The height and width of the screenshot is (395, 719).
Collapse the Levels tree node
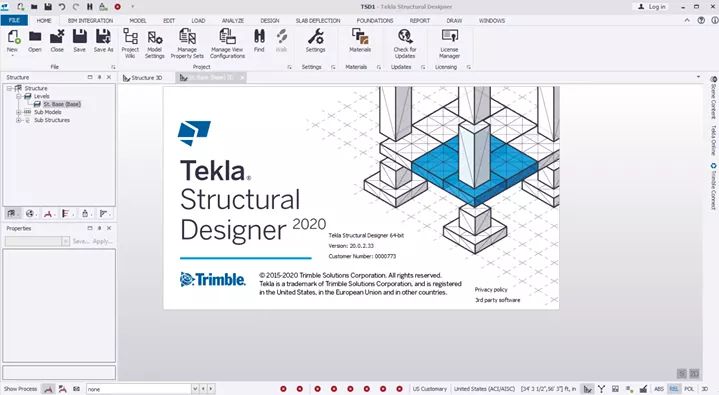pyautogui.click(x=19, y=96)
